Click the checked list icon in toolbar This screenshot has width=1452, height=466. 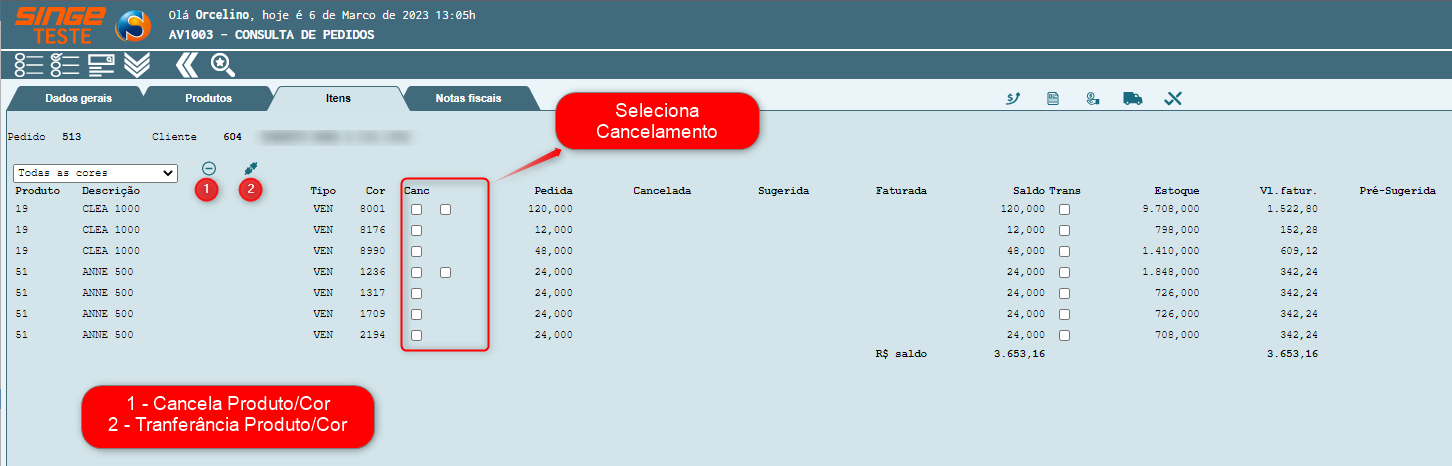[x=65, y=65]
